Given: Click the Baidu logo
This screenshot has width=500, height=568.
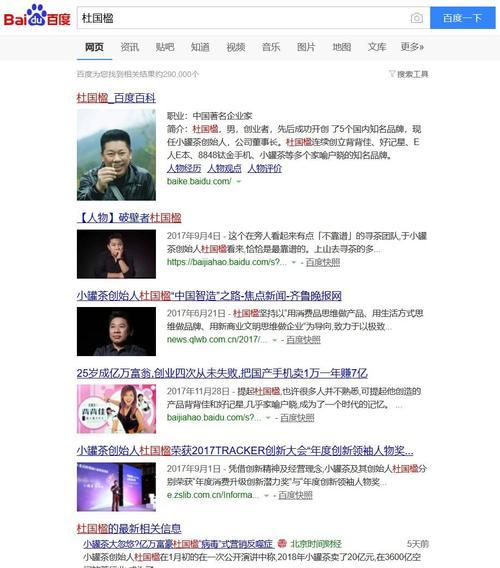Looking at the screenshot, I should click(x=37, y=16).
